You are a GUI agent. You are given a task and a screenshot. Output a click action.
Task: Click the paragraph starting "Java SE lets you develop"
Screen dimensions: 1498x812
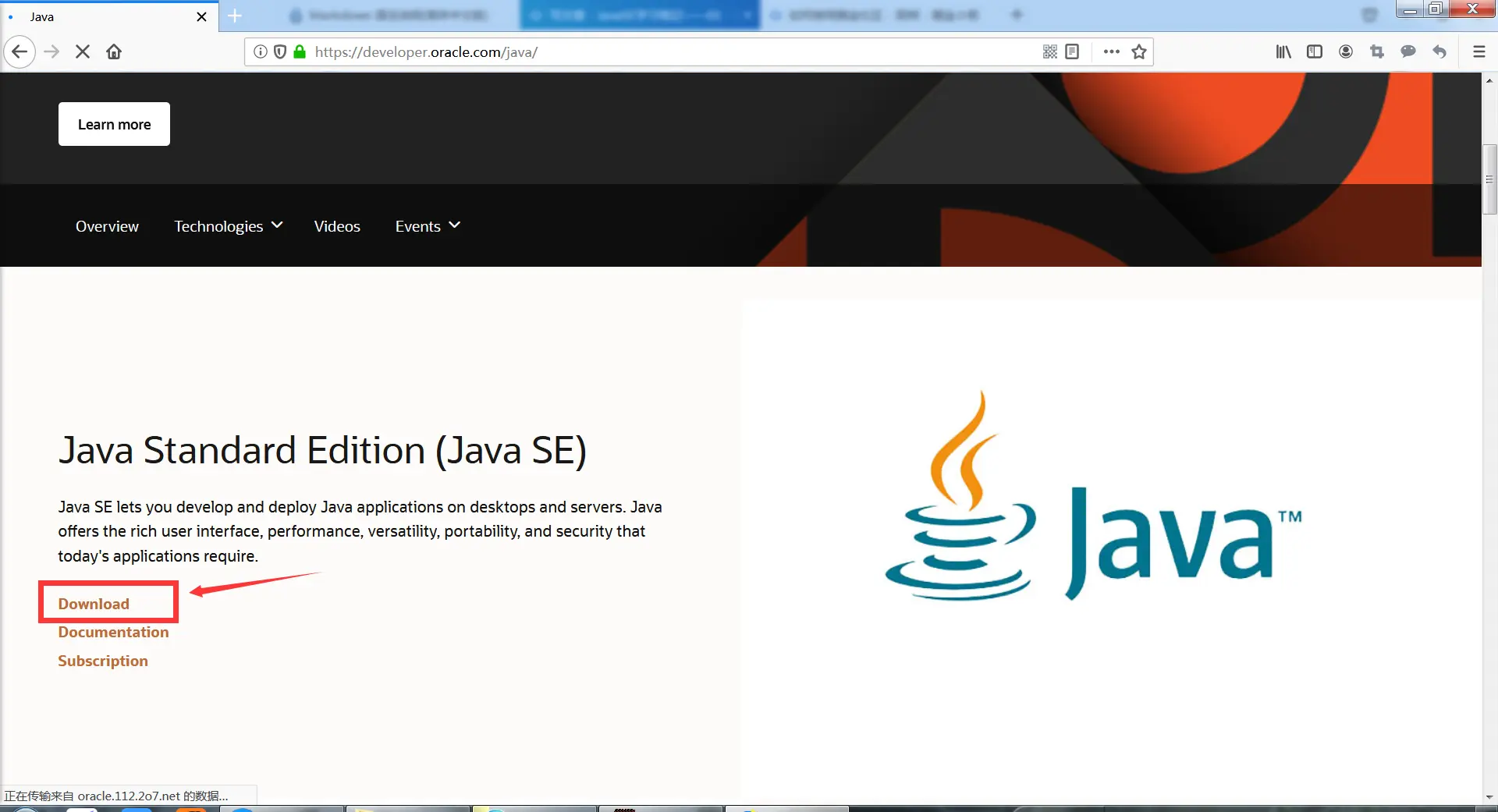click(x=360, y=531)
